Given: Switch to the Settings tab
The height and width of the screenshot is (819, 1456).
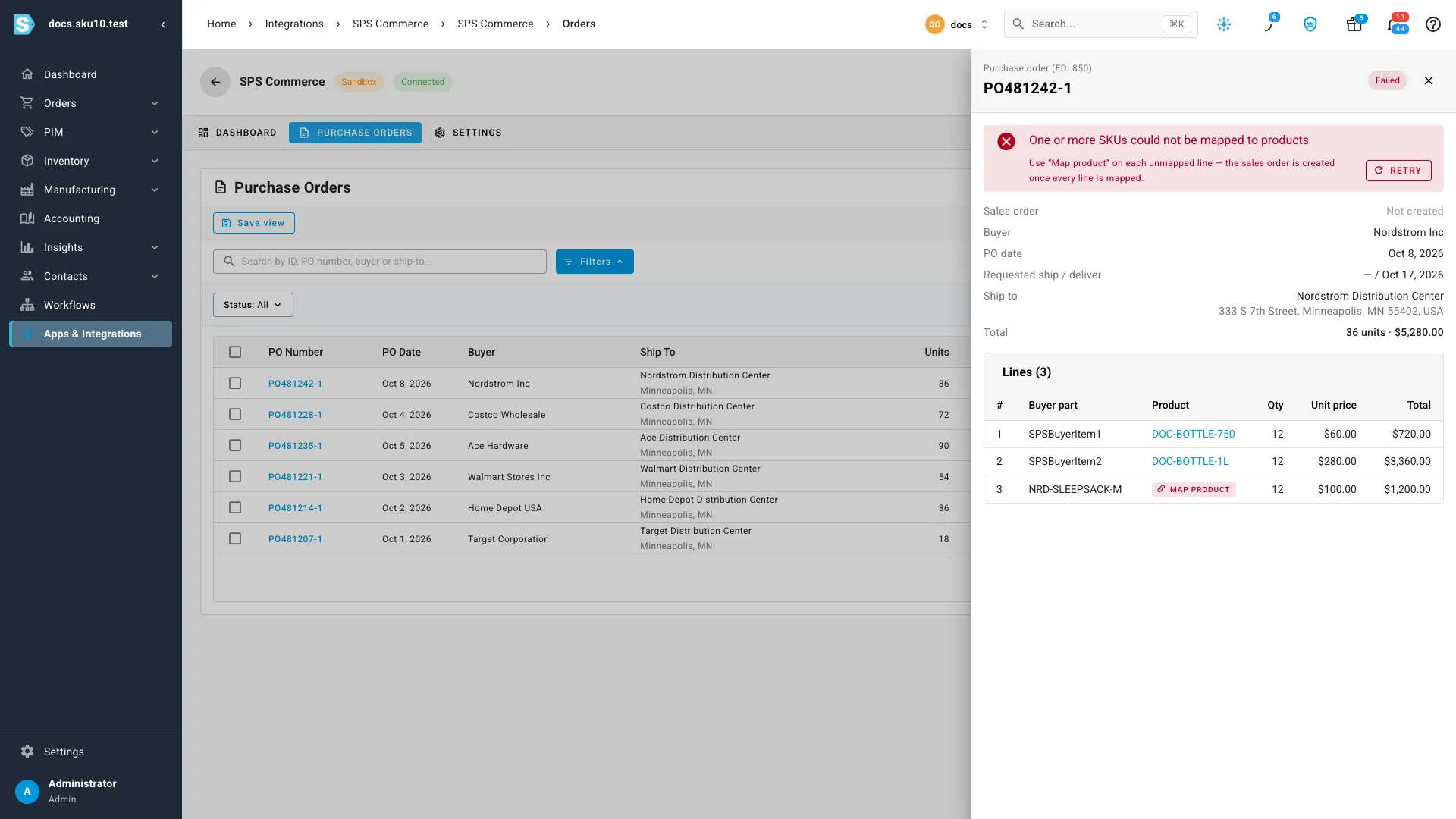Looking at the screenshot, I should 468,133.
